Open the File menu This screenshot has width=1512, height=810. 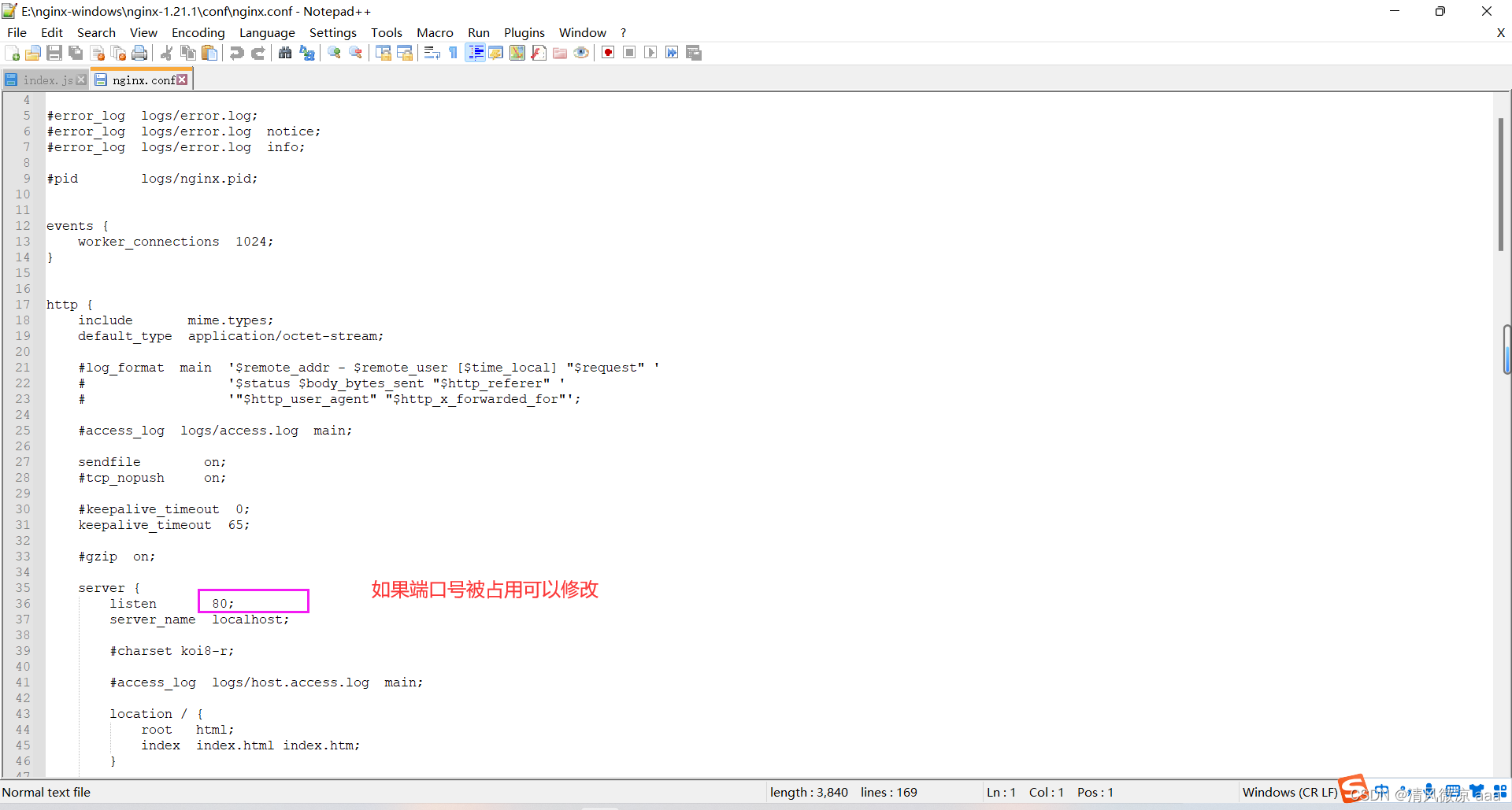pyautogui.click(x=17, y=32)
